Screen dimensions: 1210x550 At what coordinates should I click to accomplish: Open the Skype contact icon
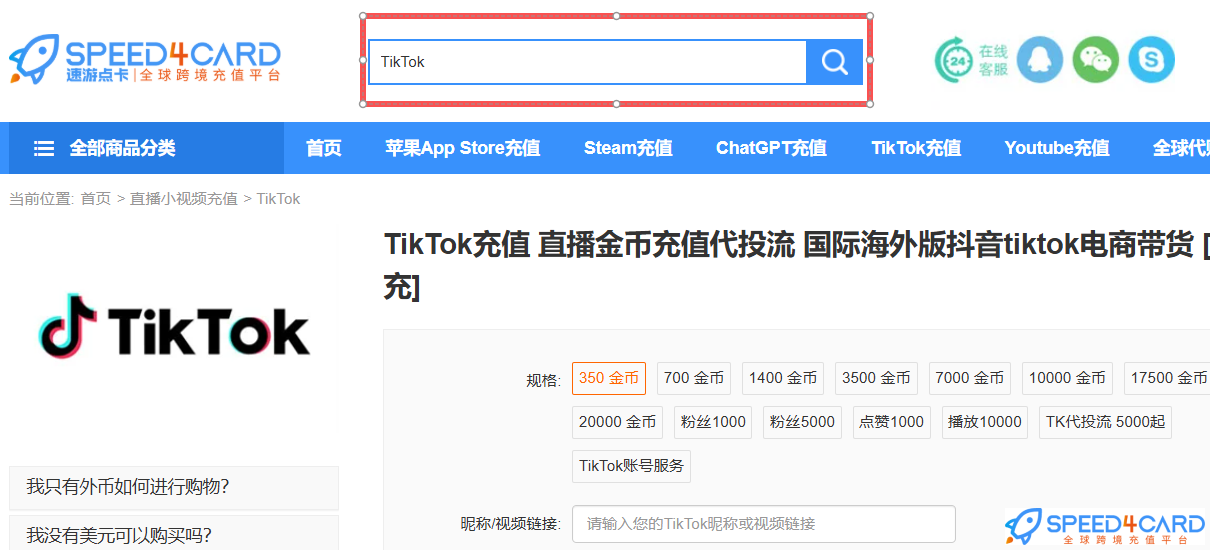[1152, 60]
